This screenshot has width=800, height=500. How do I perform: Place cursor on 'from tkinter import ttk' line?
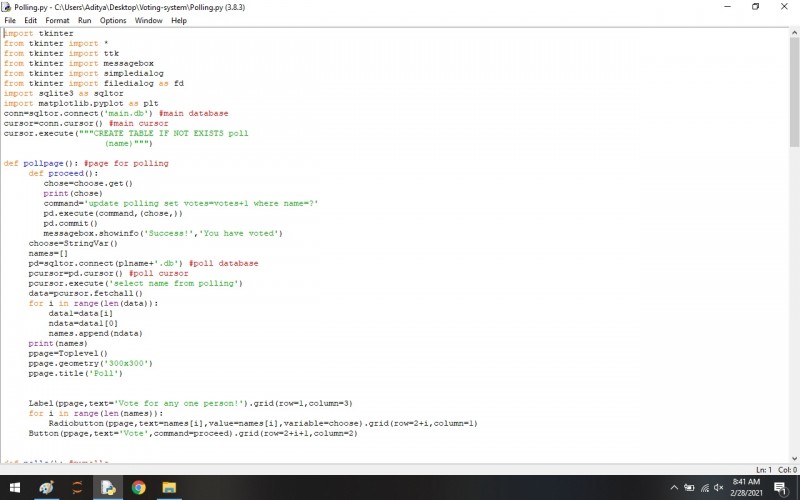[x=61, y=53]
